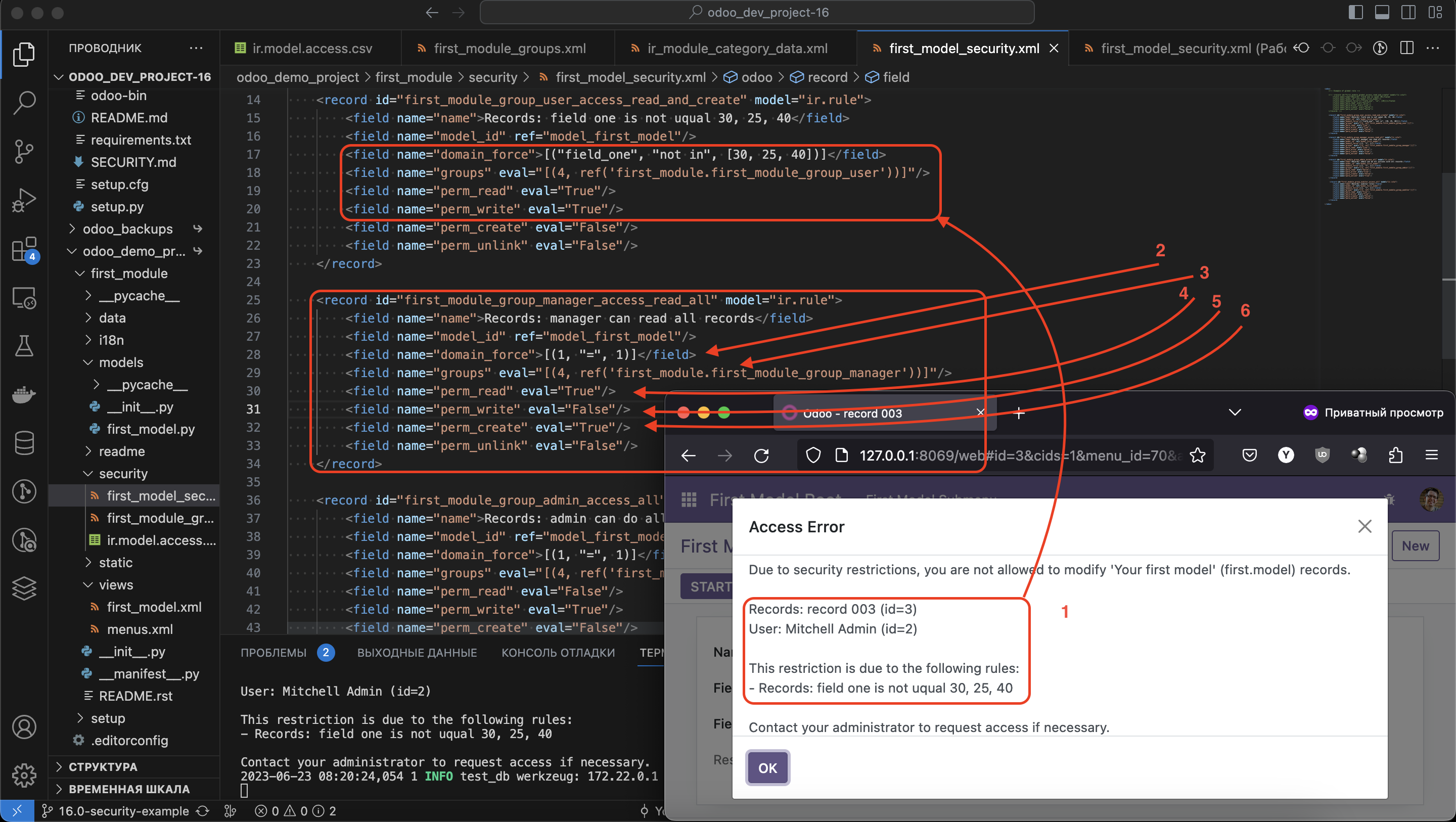Viewport: 1456px width, 822px height.
Task: Open the browser extensions puzzle icon
Action: pos(1395,455)
